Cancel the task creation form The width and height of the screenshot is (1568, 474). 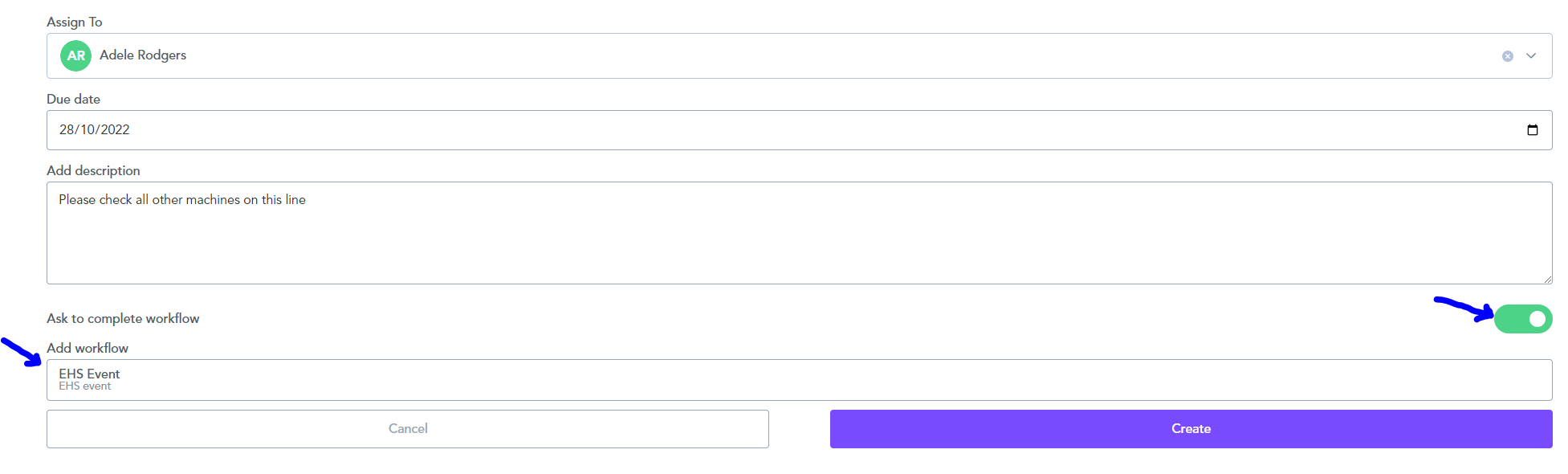pos(408,429)
